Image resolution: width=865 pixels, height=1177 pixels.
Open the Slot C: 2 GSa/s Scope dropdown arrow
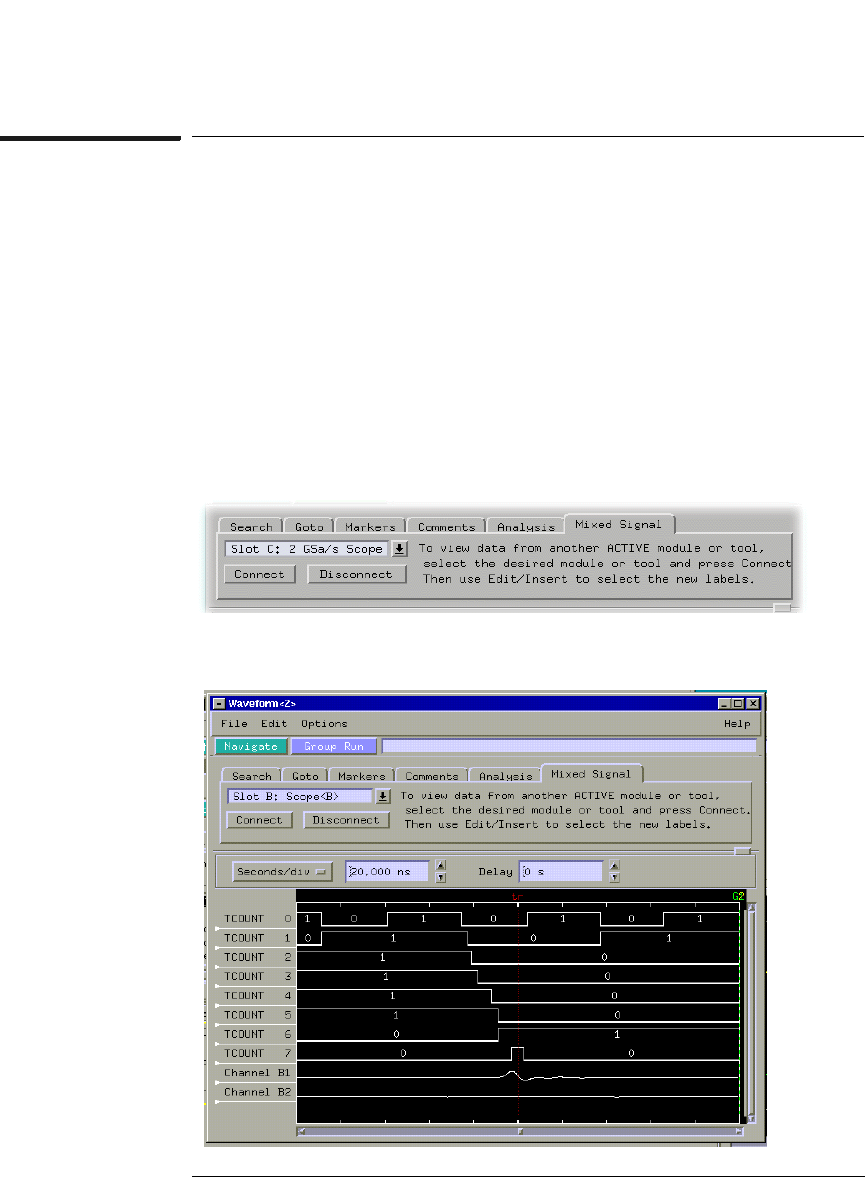point(399,549)
